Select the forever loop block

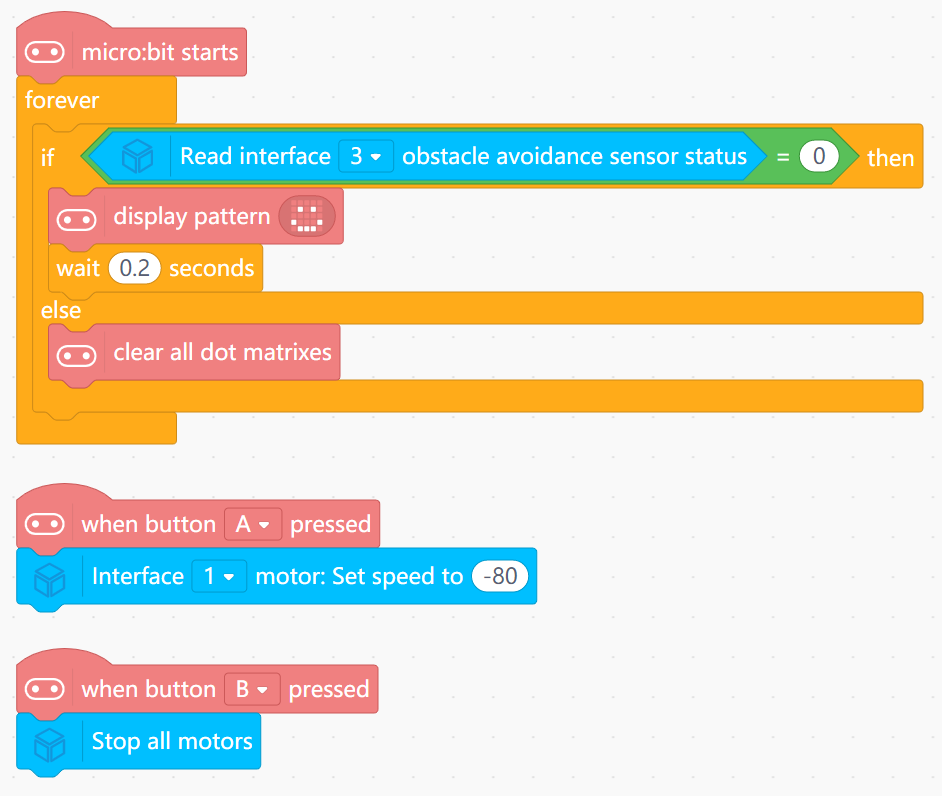coord(62,100)
